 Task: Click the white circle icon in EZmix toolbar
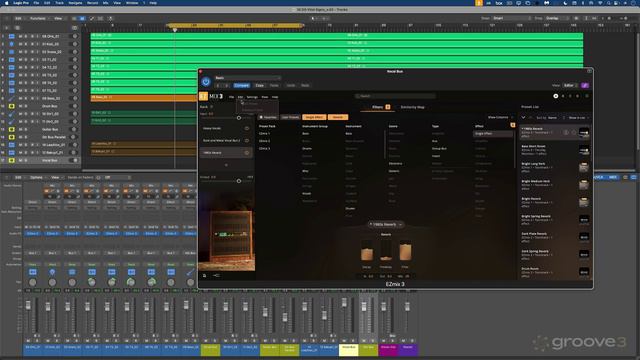click(x=556, y=96)
